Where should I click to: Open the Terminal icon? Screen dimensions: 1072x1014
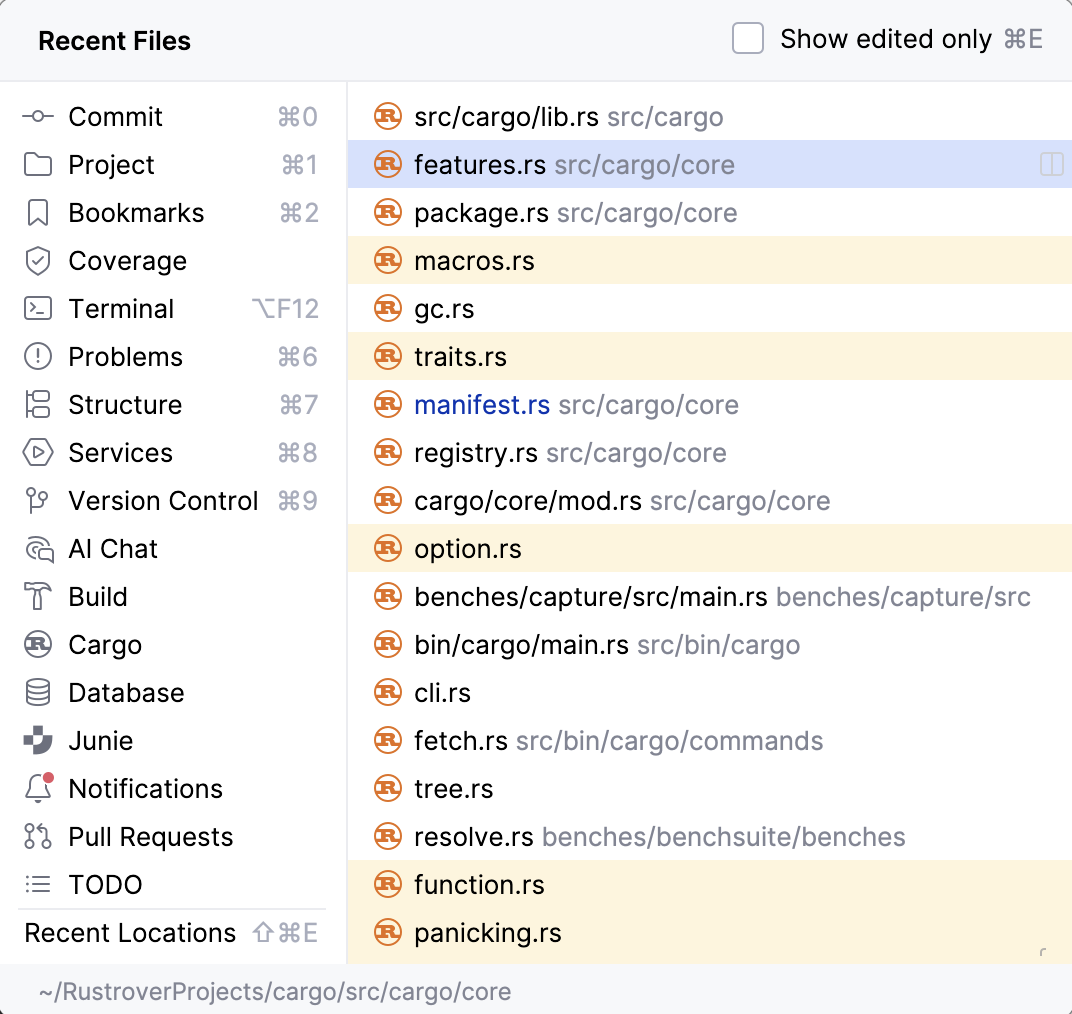click(x=38, y=309)
